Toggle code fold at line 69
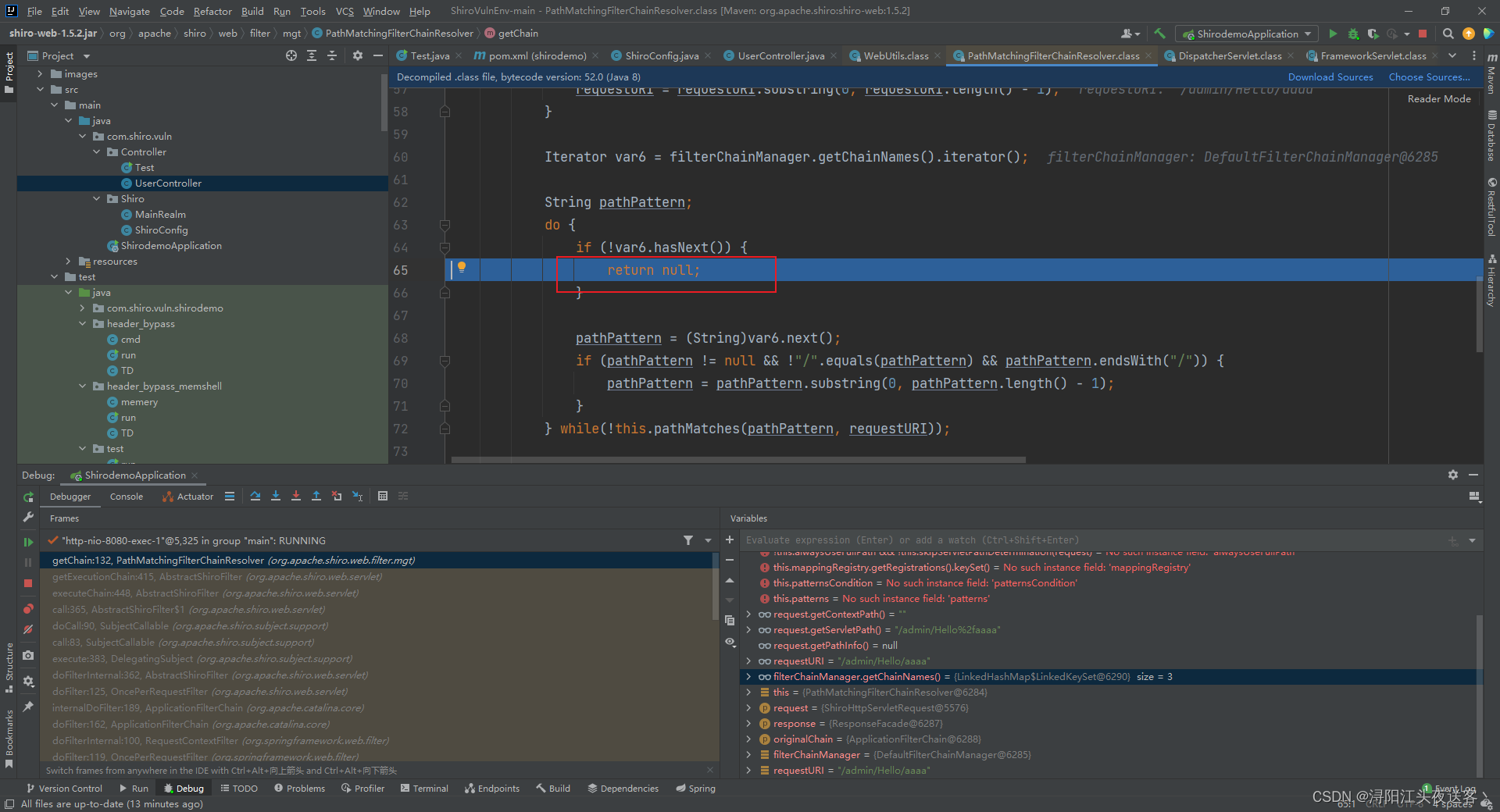This screenshot has width=1500, height=812. click(445, 361)
